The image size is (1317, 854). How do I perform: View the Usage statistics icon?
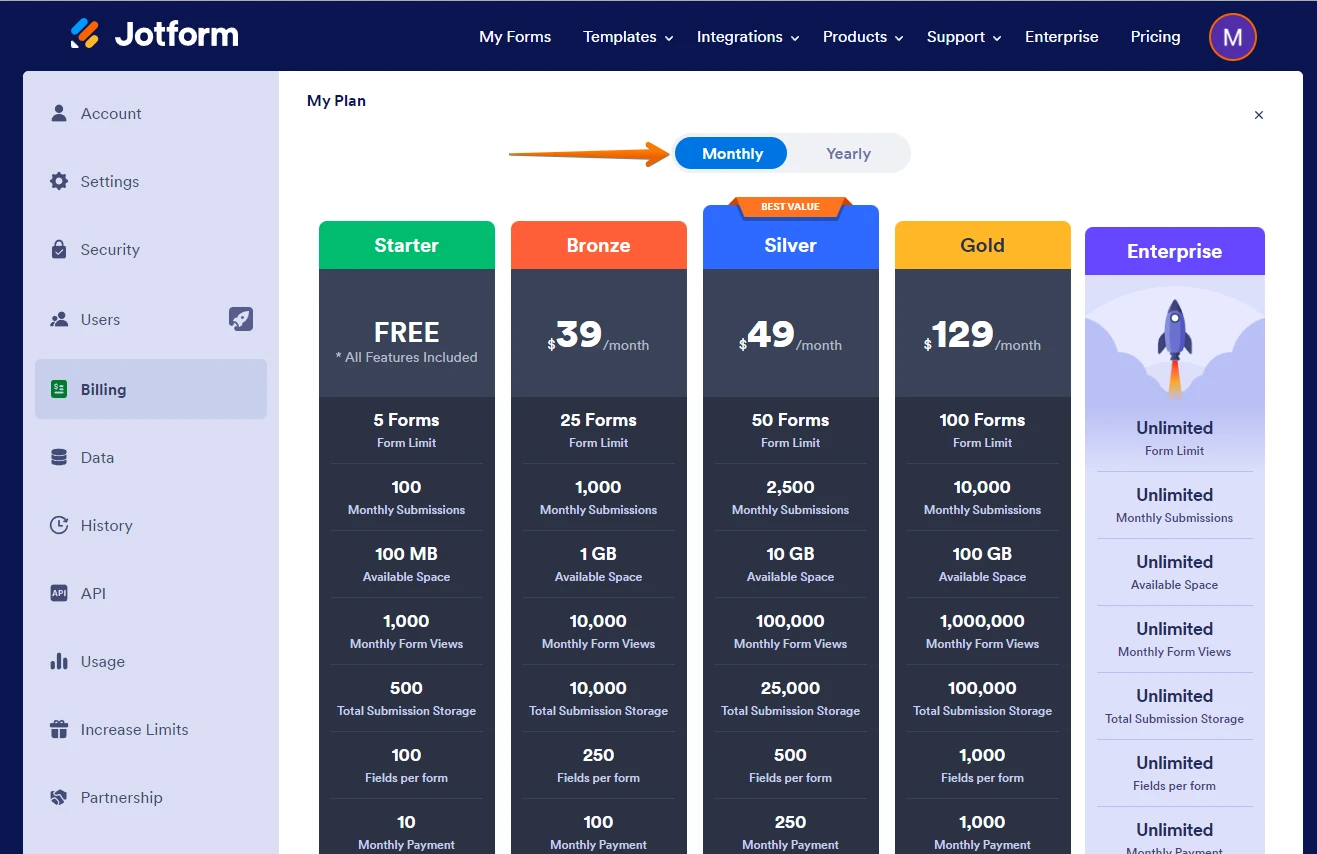pyautogui.click(x=102, y=661)
